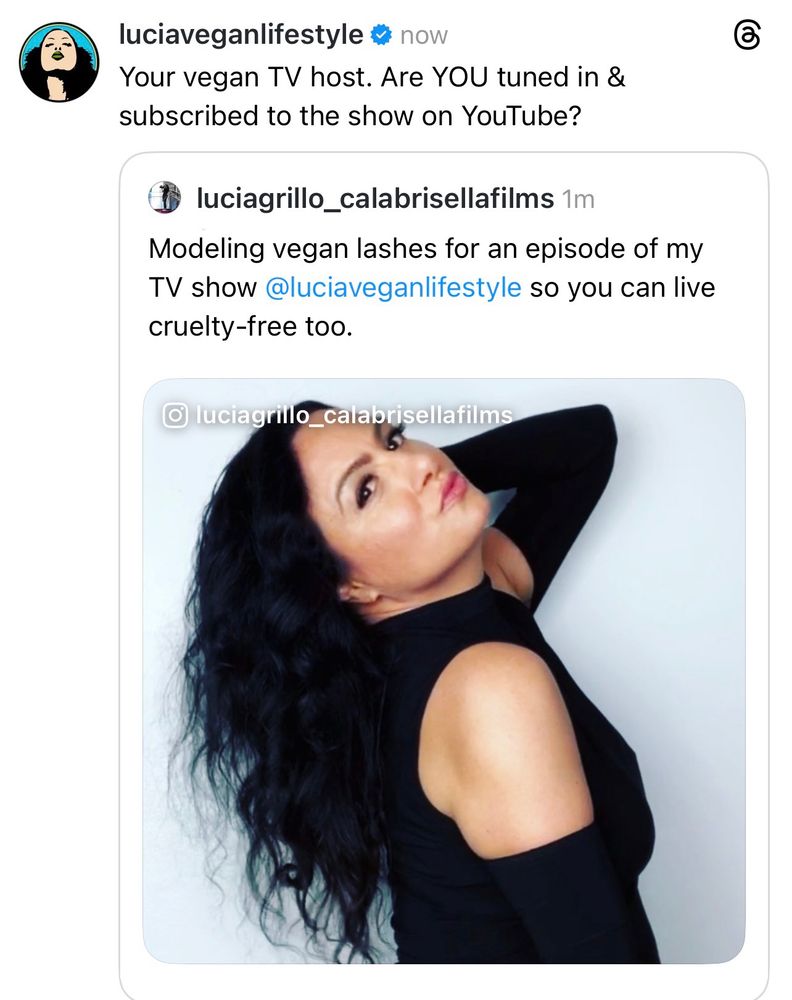Open luciaveganlifestyle's cartoon profile avatar
The height and width of the screenshot is (1000, 792).
[x=59, y=62]
